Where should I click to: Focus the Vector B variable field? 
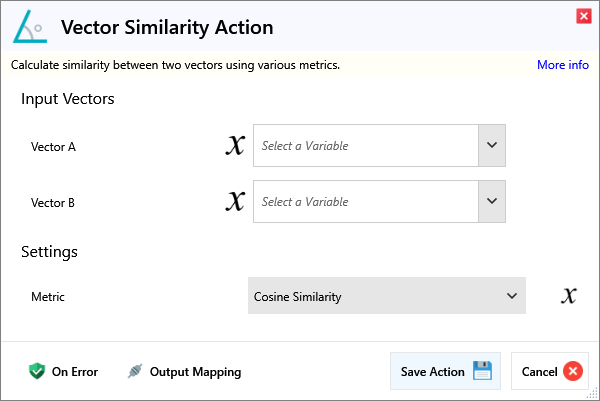[366, 202]
